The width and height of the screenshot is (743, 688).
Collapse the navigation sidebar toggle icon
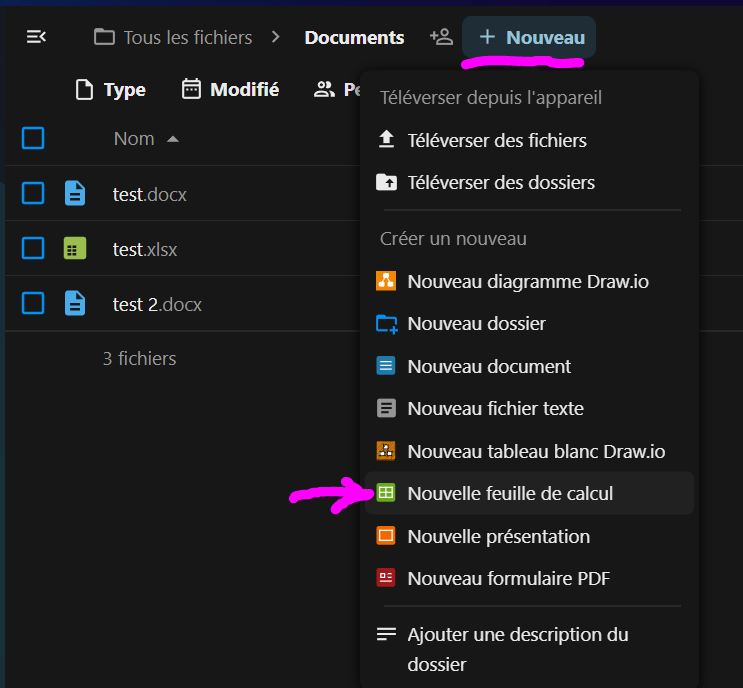click(x=36, y=37)
